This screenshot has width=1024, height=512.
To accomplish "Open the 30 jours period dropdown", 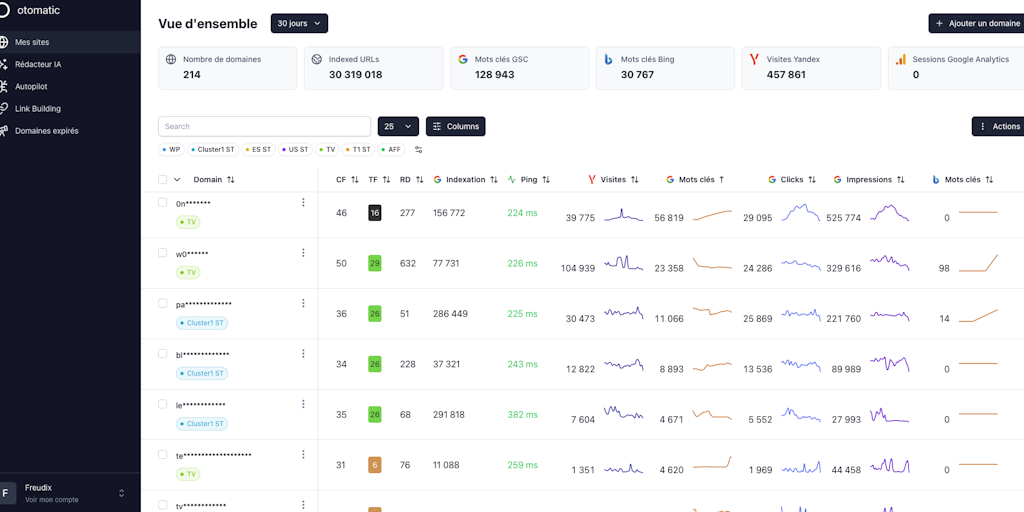I will point(299,23).
